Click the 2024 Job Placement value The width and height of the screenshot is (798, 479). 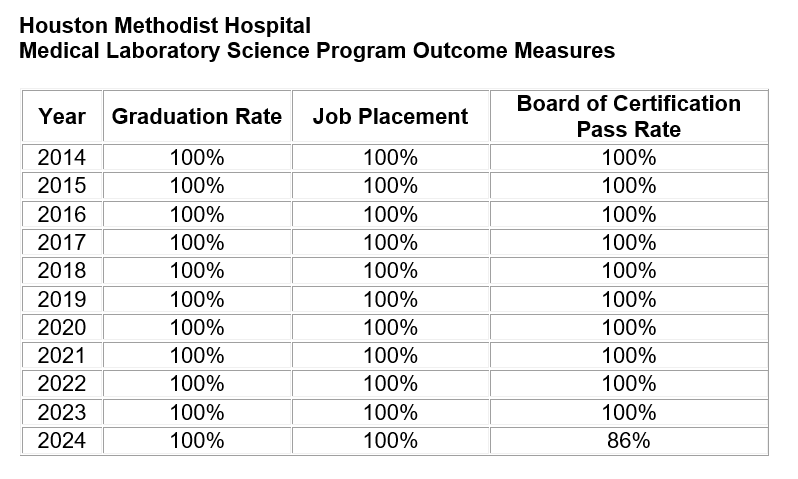390,440
